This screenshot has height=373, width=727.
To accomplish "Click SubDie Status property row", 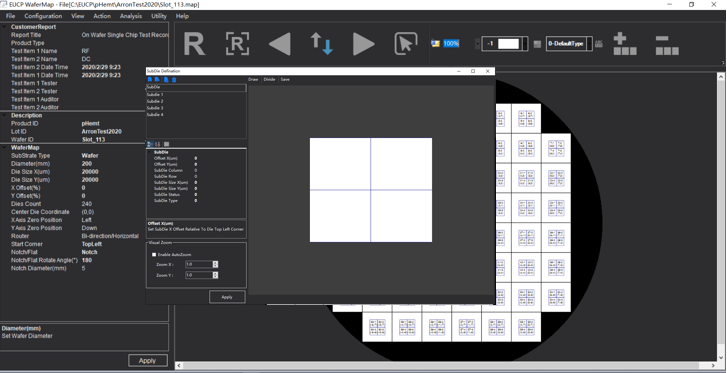I will [197, 194].
